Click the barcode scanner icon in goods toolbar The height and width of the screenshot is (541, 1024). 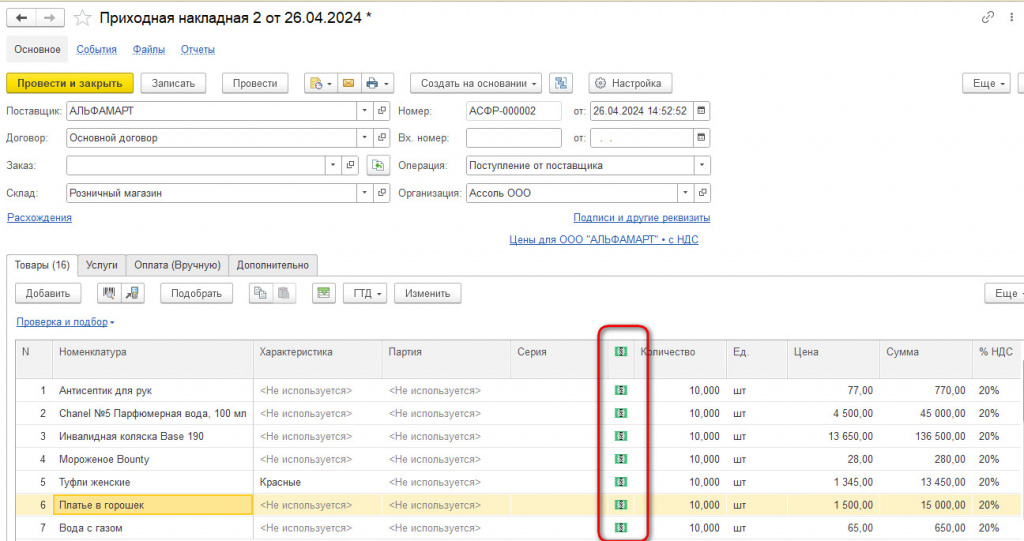108,293
